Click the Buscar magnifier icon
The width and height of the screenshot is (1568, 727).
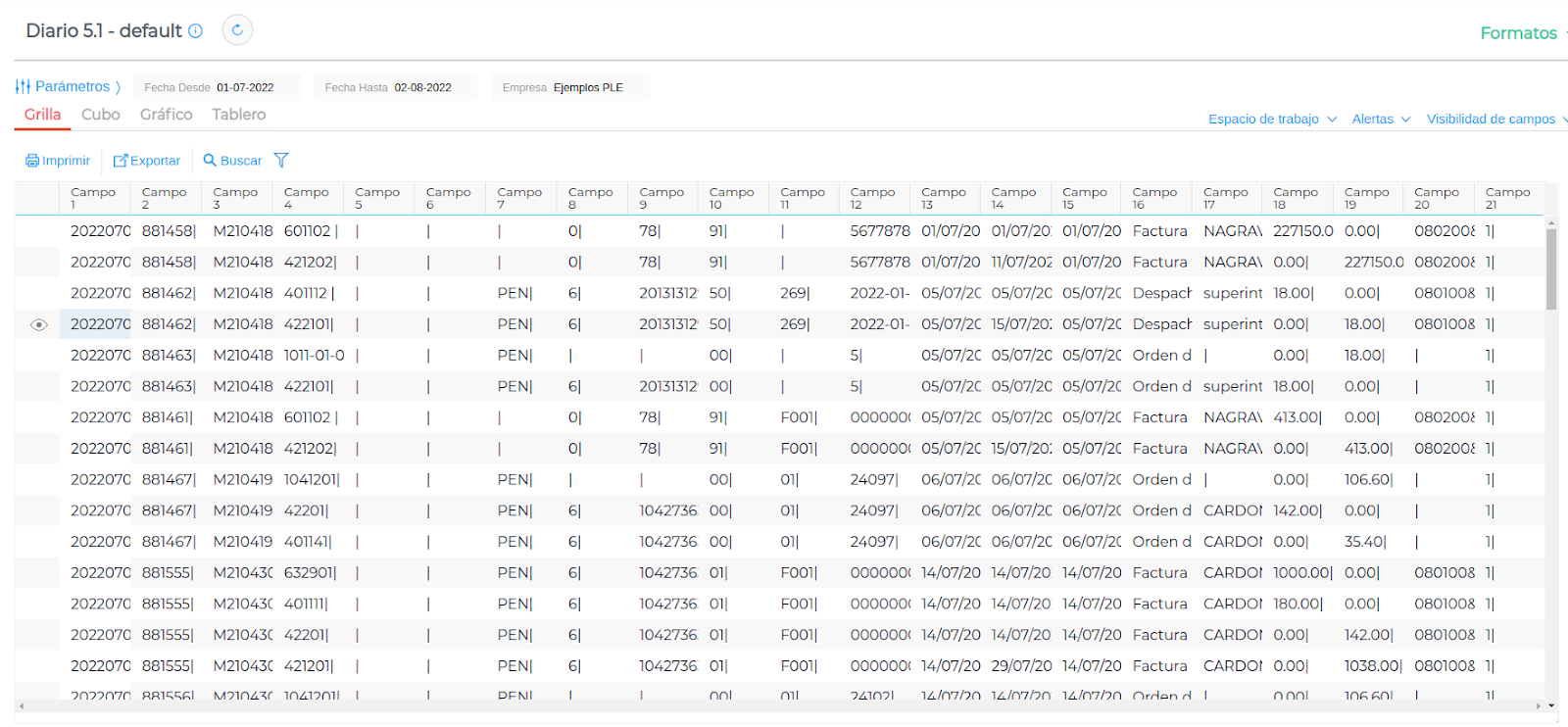(x=210, y=161)
